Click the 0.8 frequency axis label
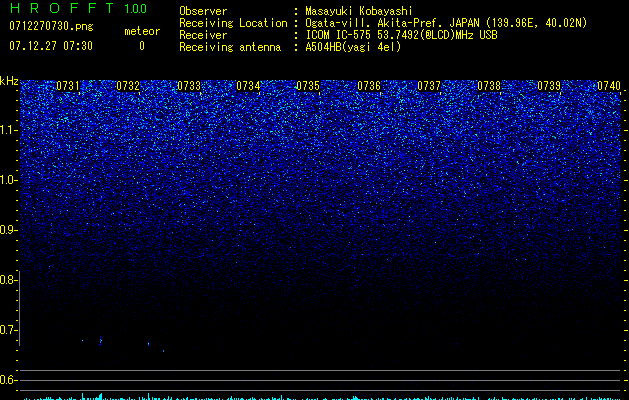 (7, 280)
